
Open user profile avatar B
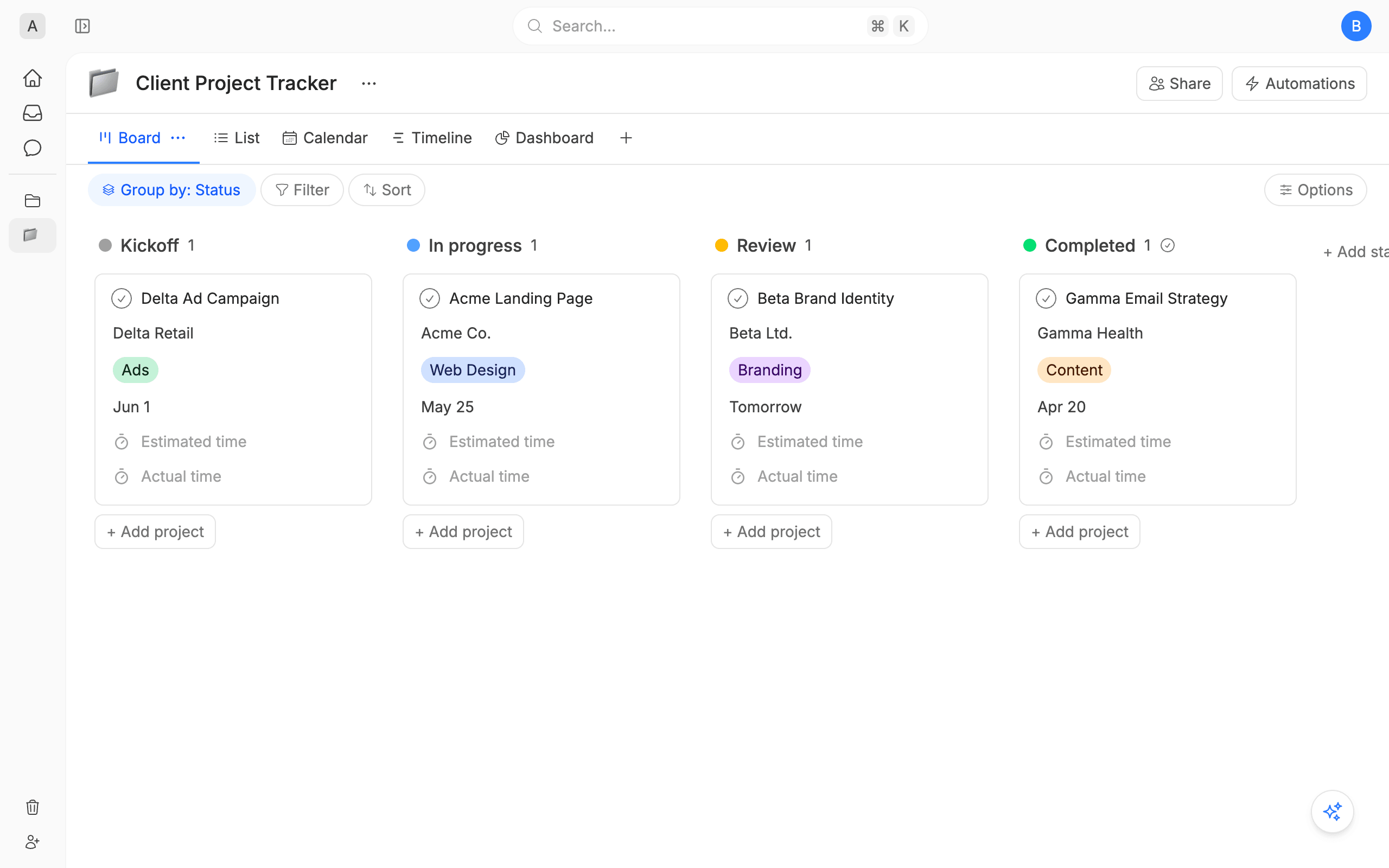point(1356,26)
